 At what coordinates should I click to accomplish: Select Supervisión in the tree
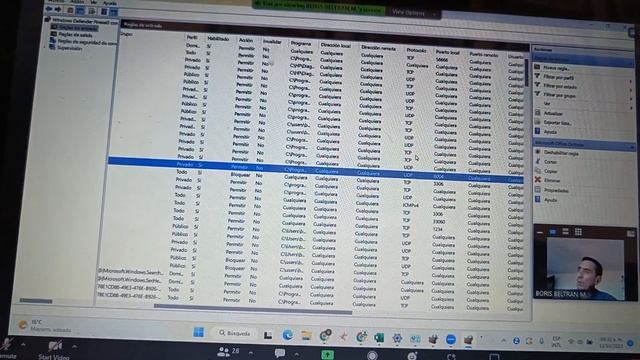click(66, 48)
